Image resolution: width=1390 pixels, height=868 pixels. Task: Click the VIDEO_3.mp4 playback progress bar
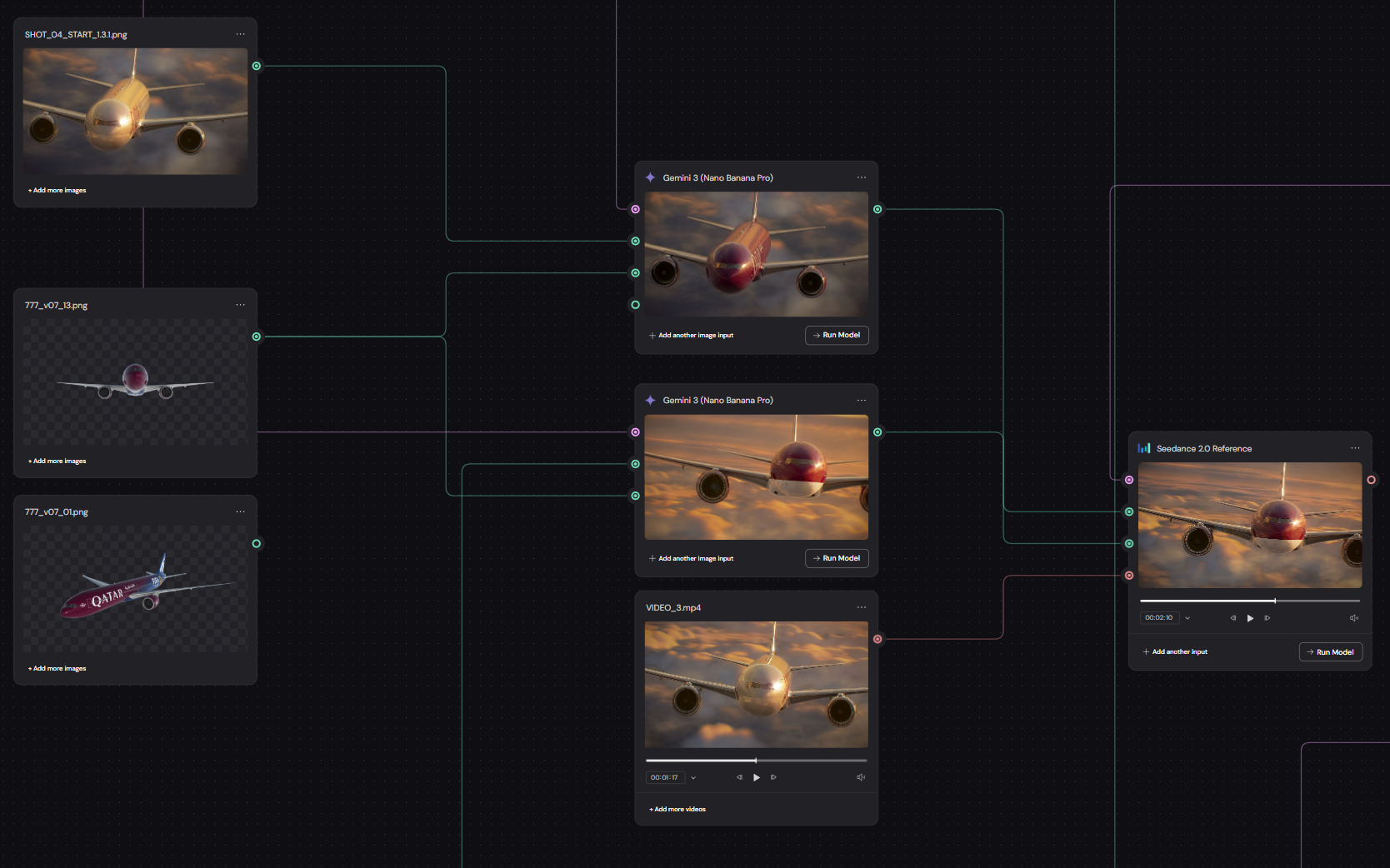pyautogui.click(x=757, y=761)
